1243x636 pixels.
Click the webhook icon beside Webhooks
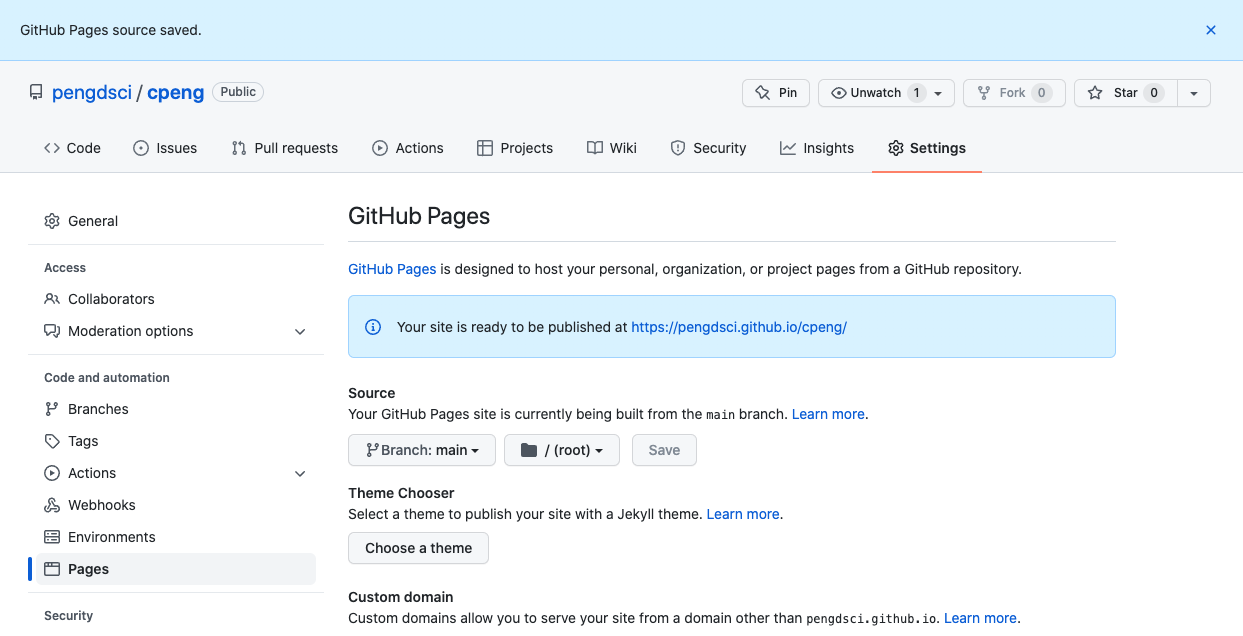coord(52,505)
